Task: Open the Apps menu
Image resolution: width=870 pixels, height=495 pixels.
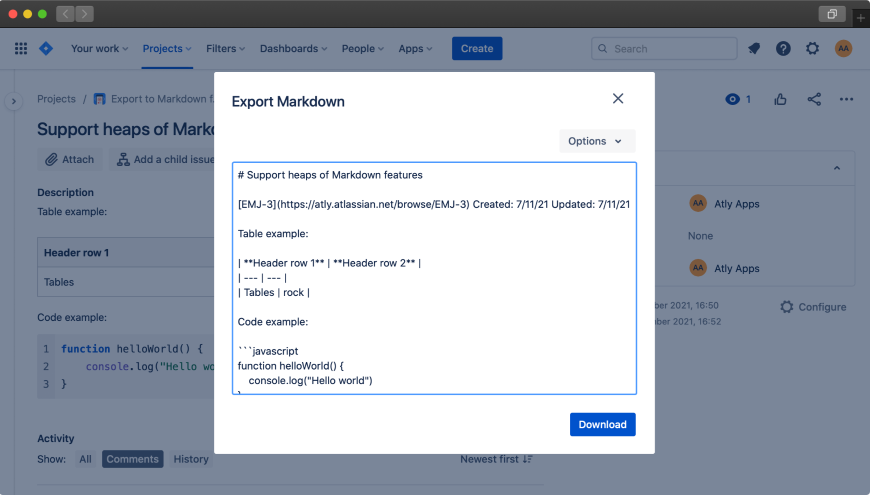Action: (x=415, y=48)
